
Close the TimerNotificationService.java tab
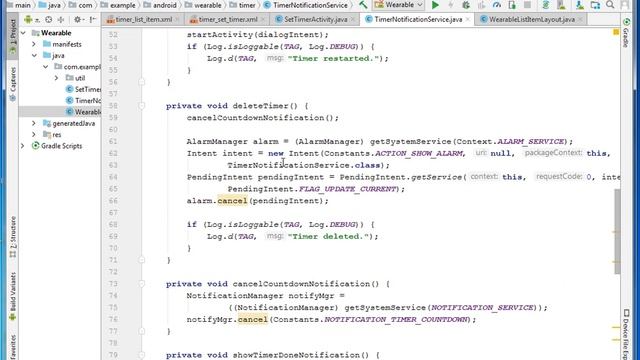click(468, 19)
